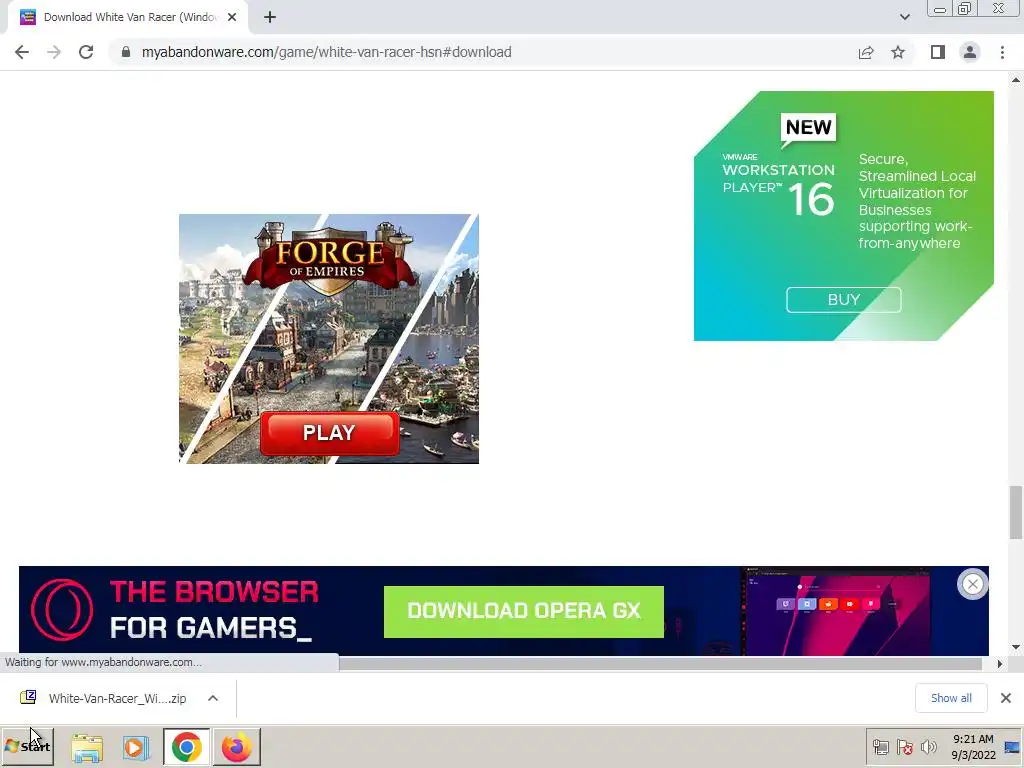
Task: Open volume control in system tray
Action: [928, 747]
